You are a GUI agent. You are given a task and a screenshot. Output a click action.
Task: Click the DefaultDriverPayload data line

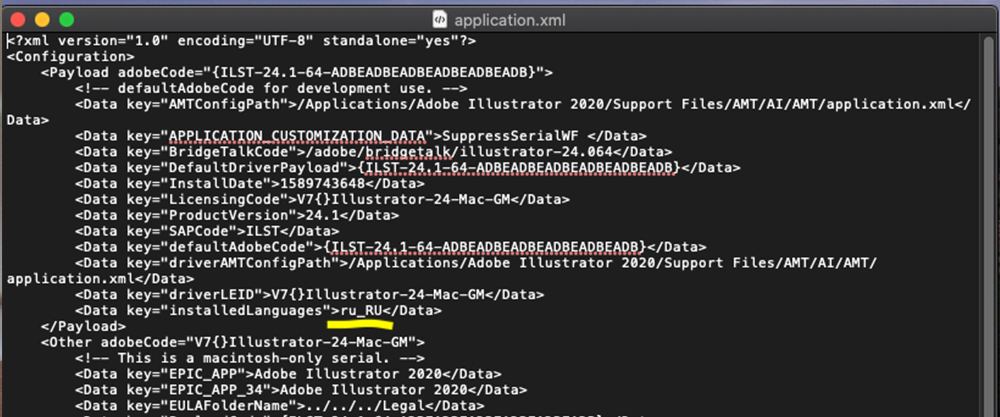[x=408, y=168]
